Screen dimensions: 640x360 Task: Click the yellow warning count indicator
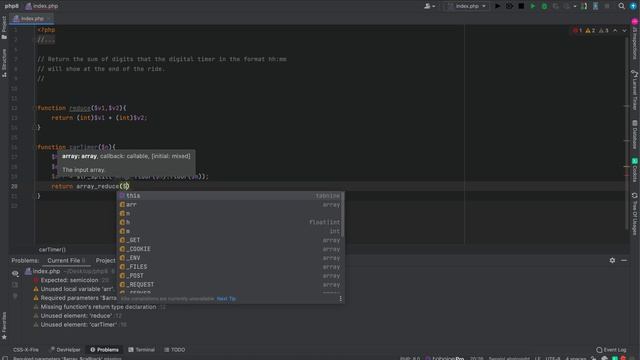590,31
